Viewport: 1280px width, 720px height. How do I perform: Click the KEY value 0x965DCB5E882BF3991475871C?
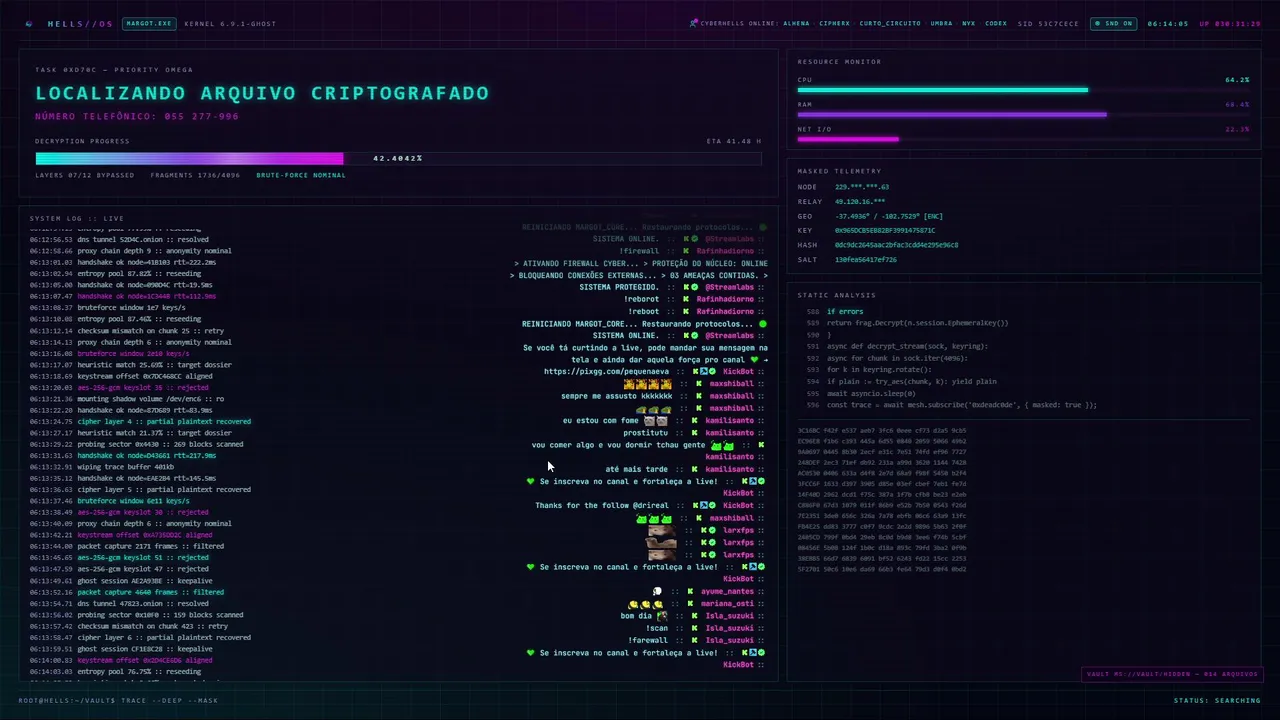(x=885, y=230)
